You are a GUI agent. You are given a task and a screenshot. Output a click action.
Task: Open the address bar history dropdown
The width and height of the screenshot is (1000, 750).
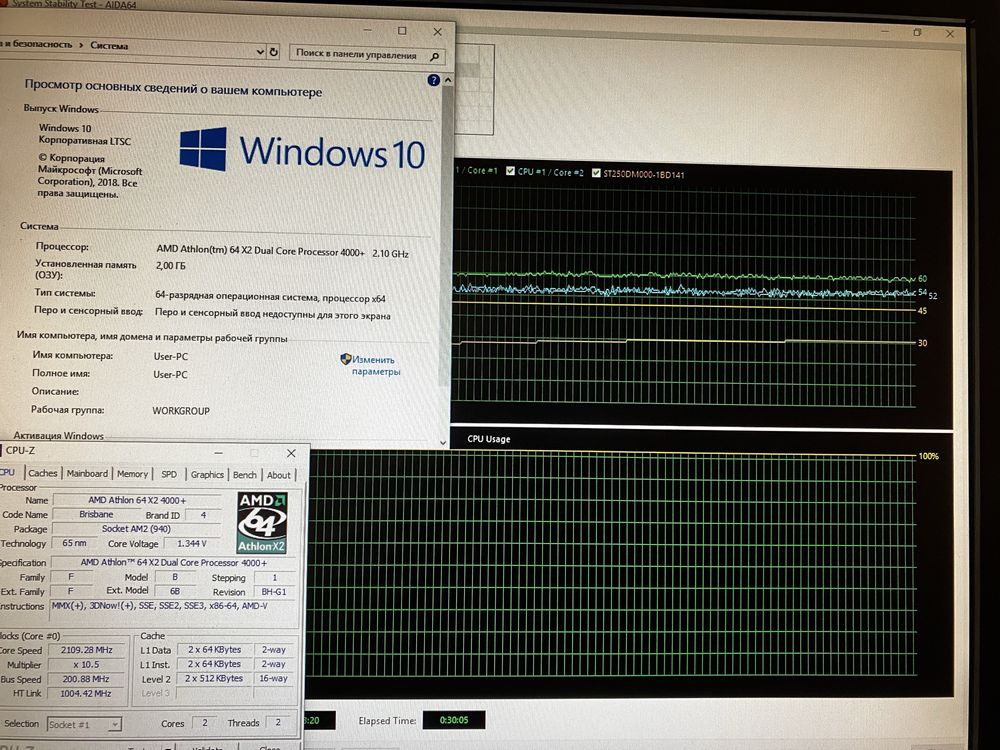pyautogui.click(x=260, y=52)
